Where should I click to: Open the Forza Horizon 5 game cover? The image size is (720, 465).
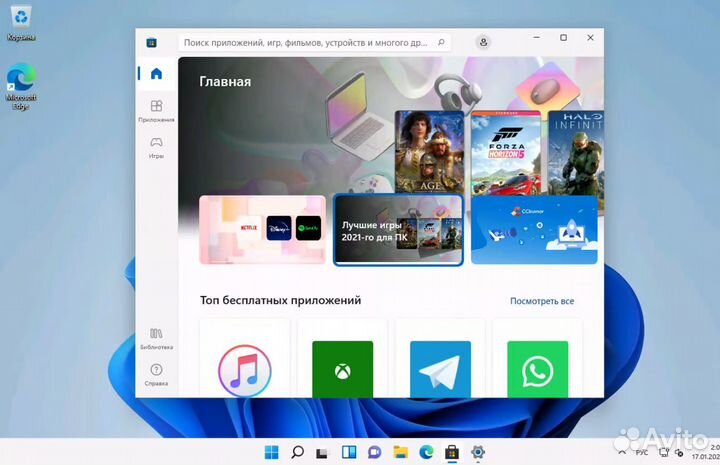pos(506,154)
